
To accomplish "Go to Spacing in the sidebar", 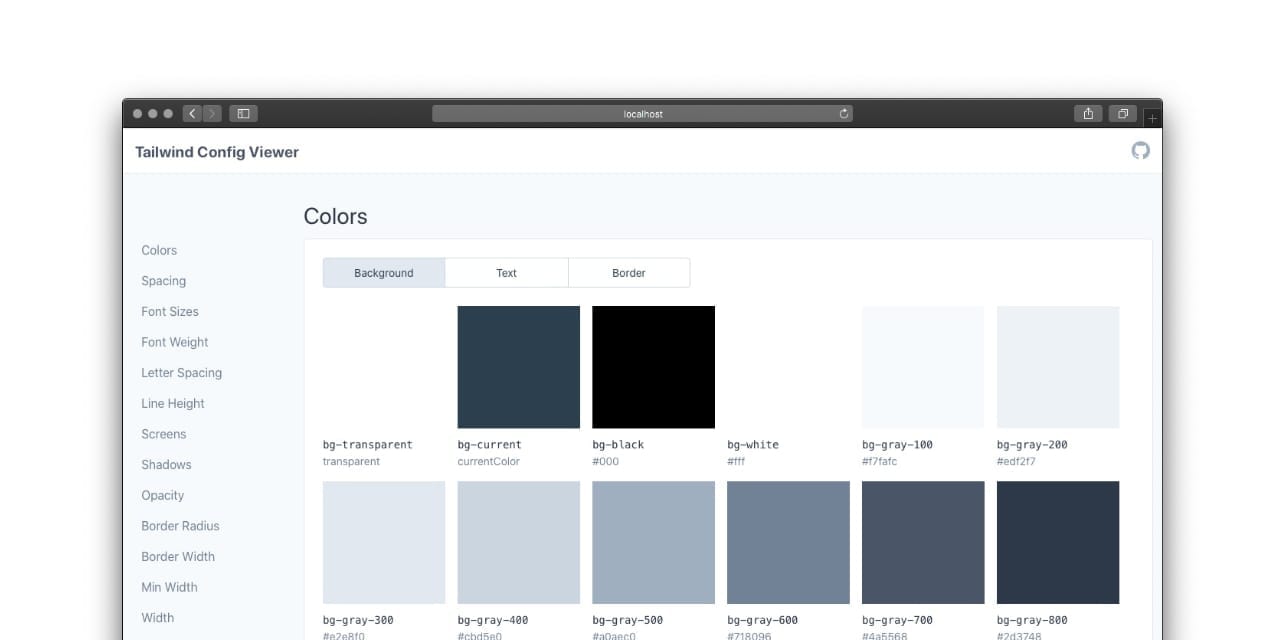I will pyautogui.click(x=163, y=281).
